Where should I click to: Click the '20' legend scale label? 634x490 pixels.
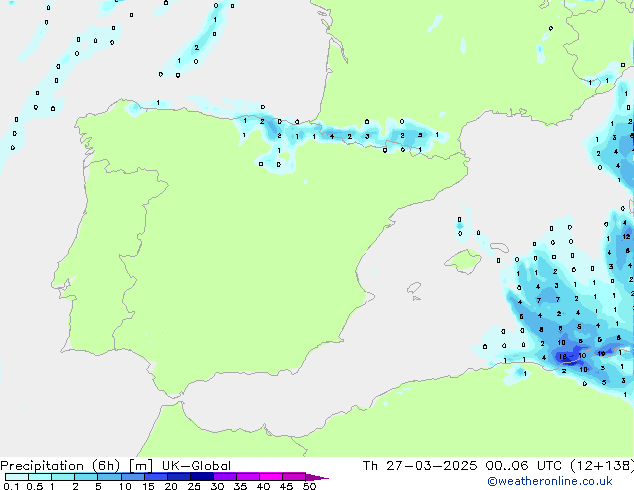tap(171, 486)
